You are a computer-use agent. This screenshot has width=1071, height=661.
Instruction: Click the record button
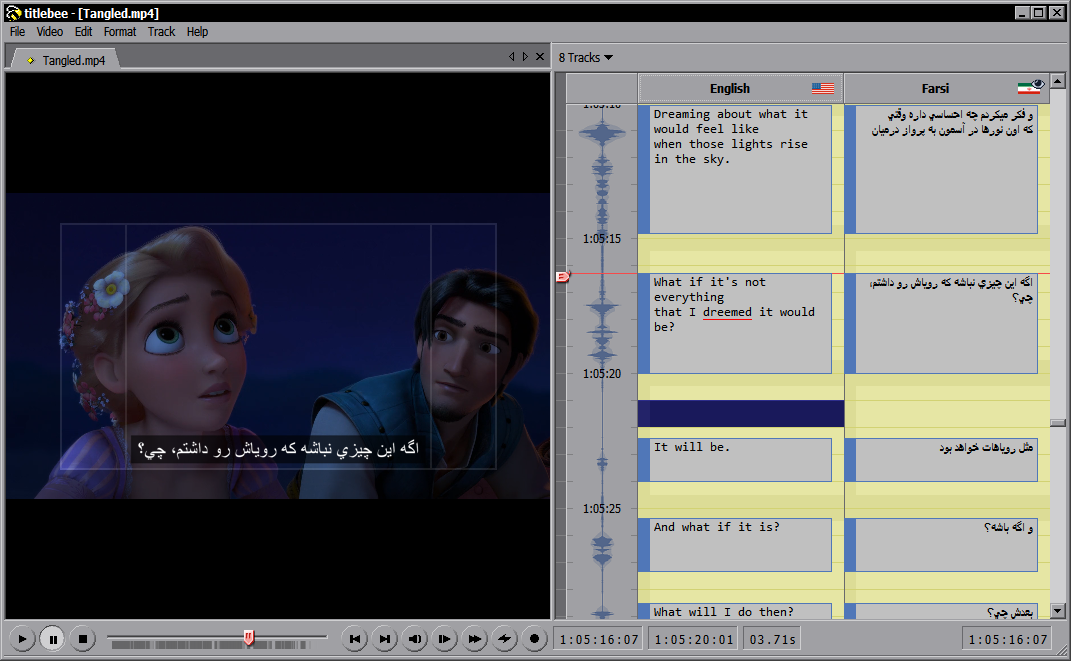click(x=534, y=639)
